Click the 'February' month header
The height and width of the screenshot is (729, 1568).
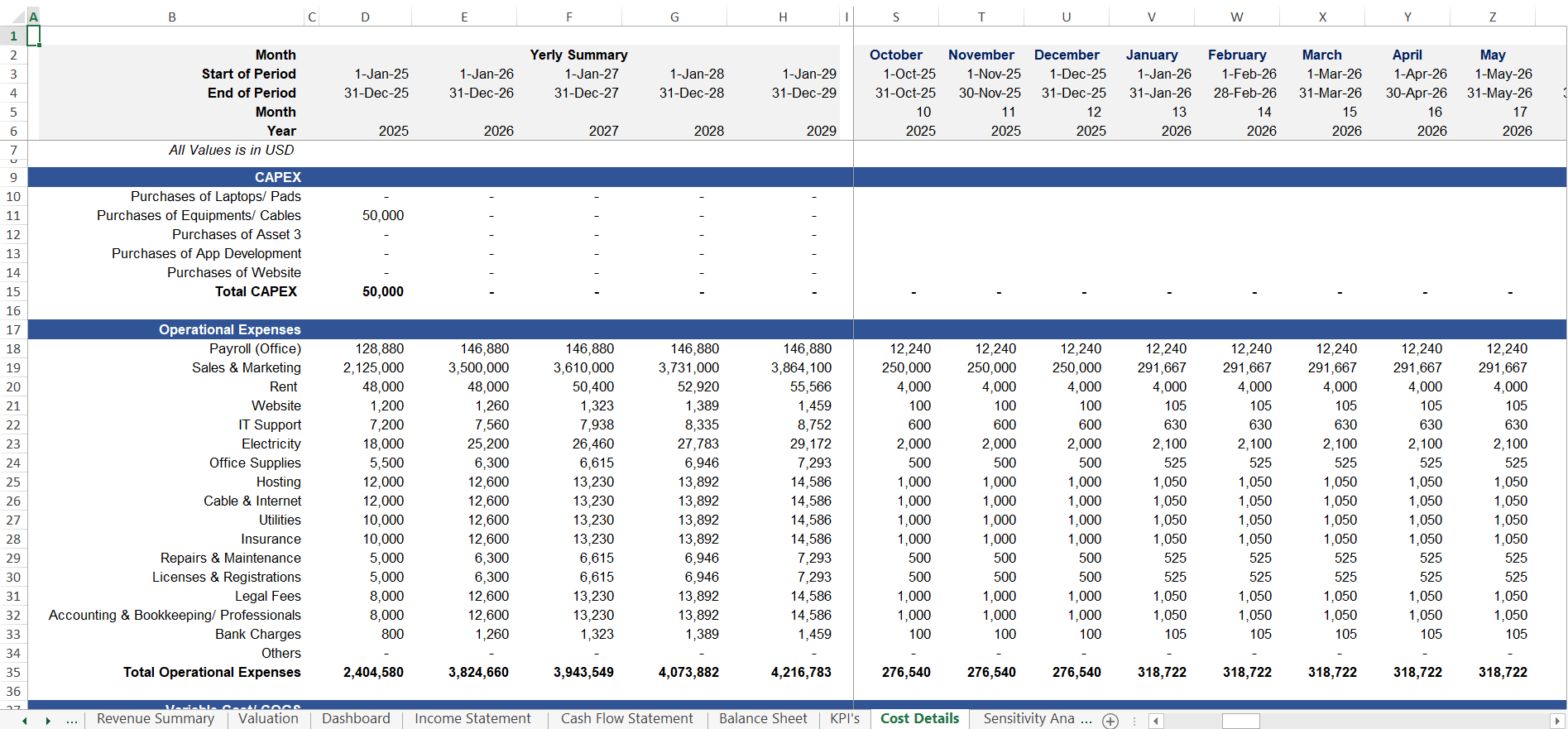click(1237, 55)
